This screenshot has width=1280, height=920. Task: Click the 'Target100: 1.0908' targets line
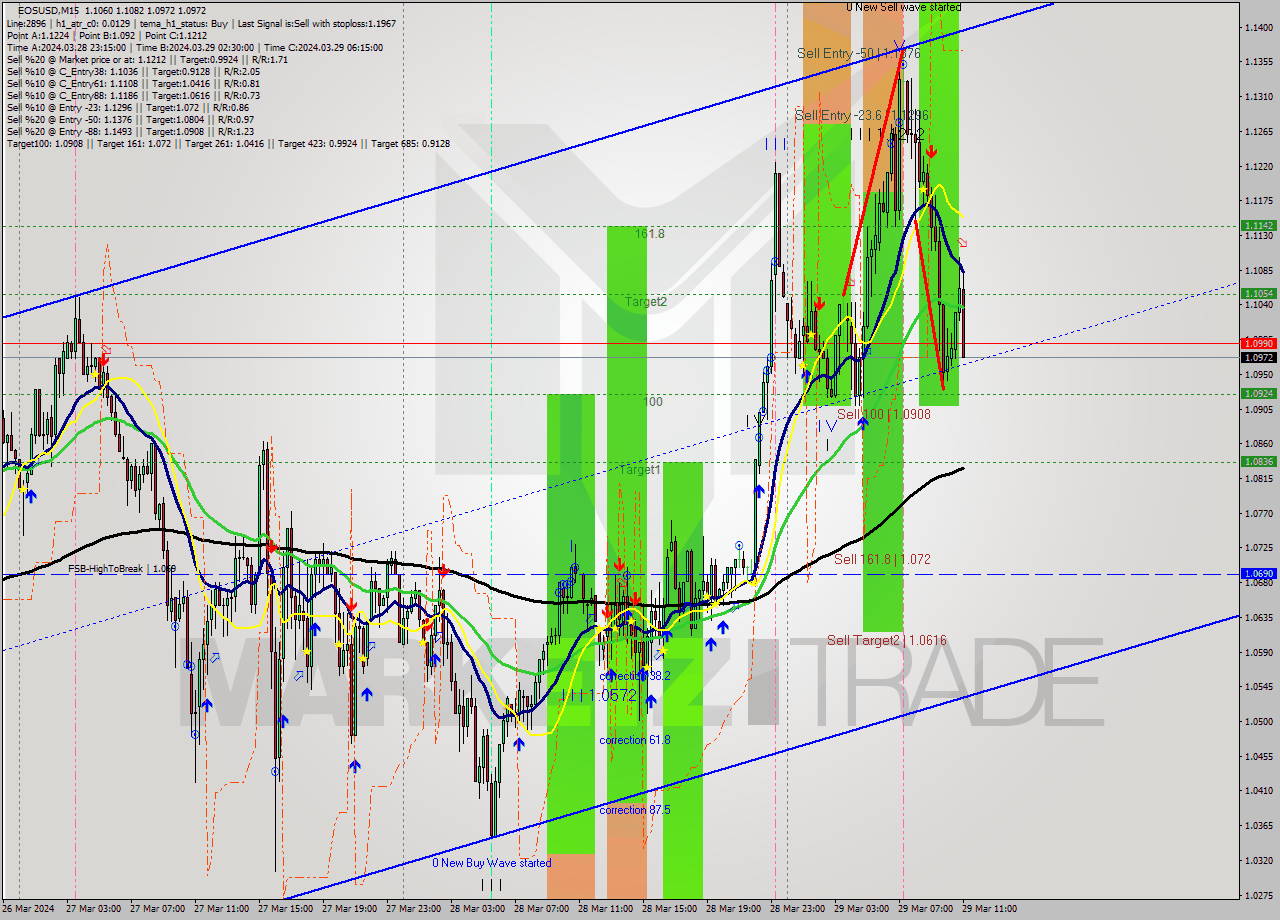(x=228, y=143)
